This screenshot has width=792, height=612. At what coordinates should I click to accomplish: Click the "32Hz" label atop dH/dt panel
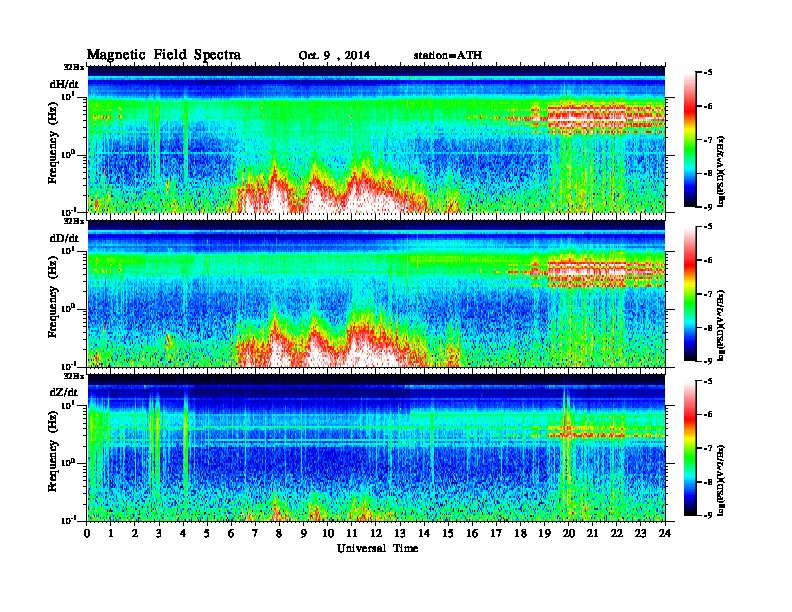(x=73, y=66)
